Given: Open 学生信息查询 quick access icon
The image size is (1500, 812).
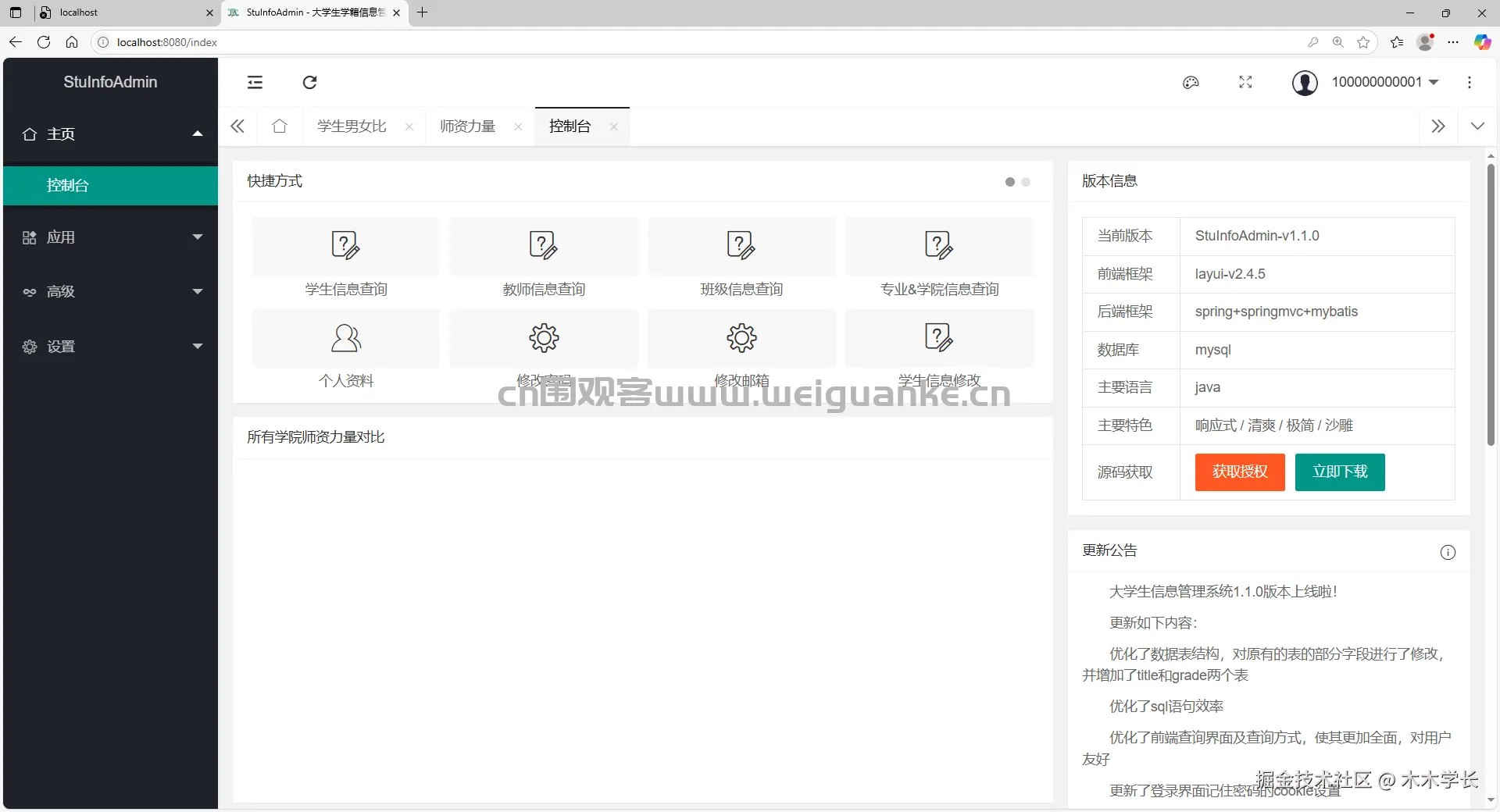Looking at the screenshot, I should [345, 246].
